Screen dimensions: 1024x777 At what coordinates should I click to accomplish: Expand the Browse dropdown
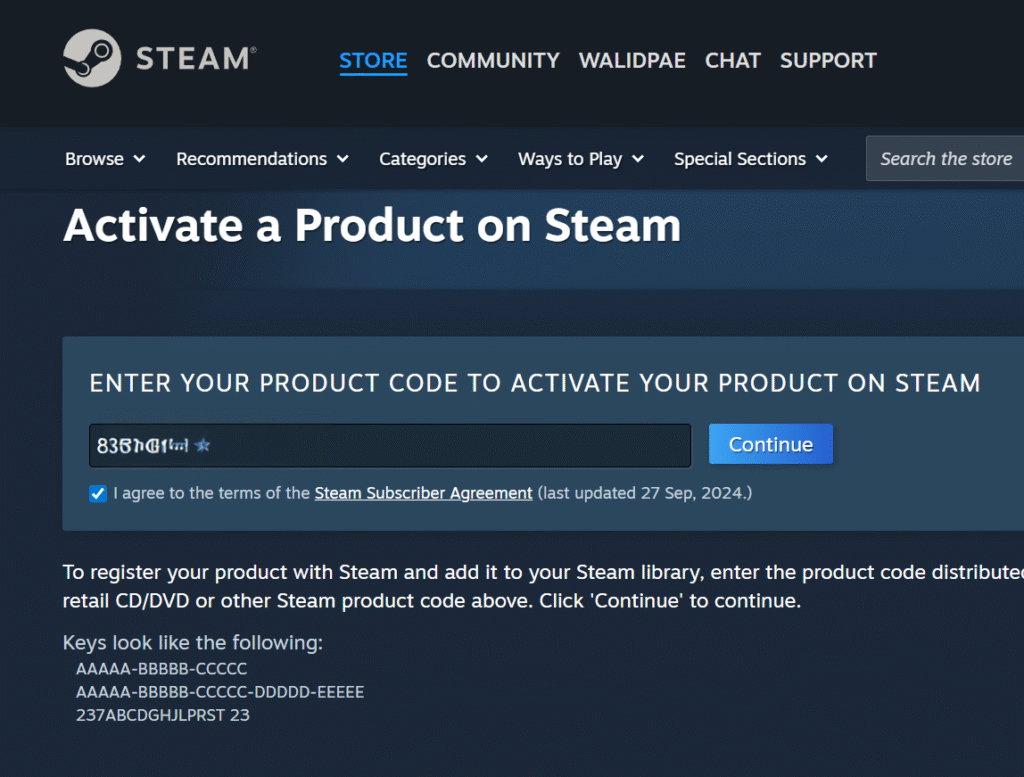104,159
